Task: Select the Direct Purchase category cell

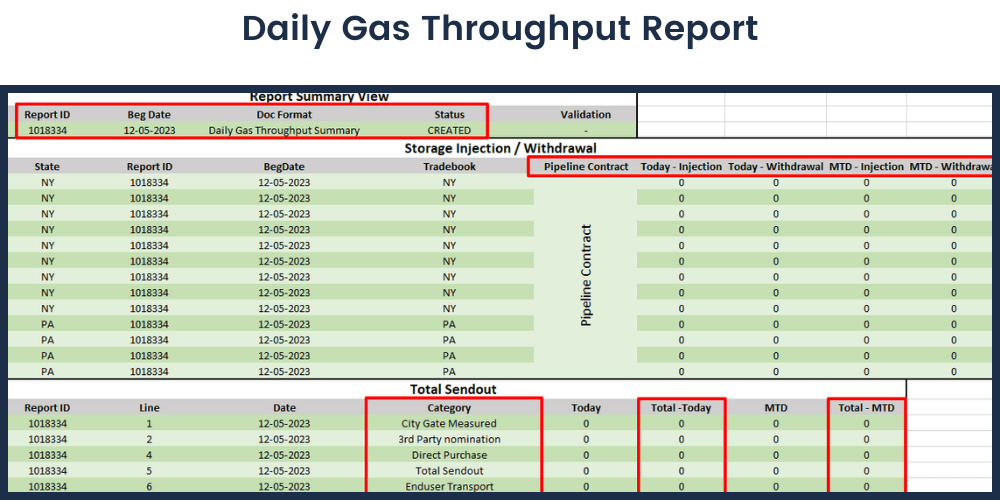Action: [449, 455]
